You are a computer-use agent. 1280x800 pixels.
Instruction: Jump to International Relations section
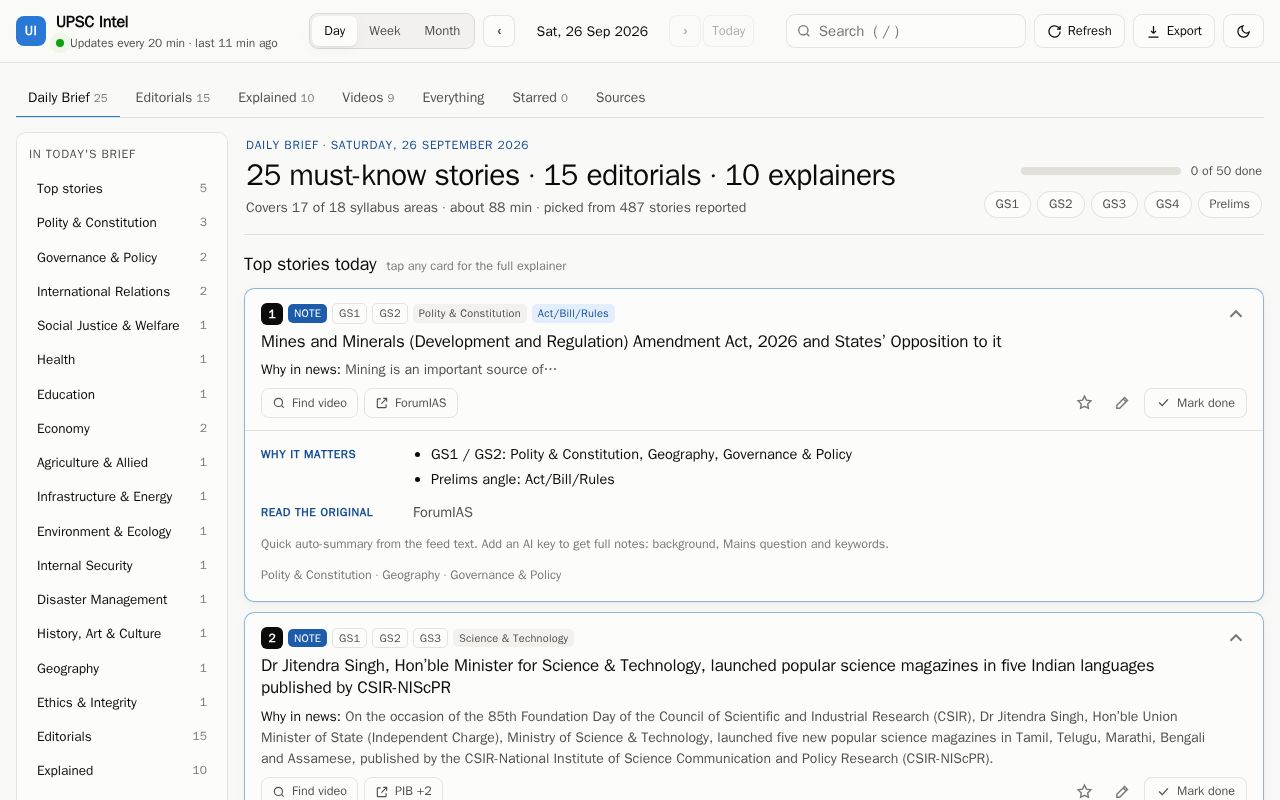click(x=122, y=292)
